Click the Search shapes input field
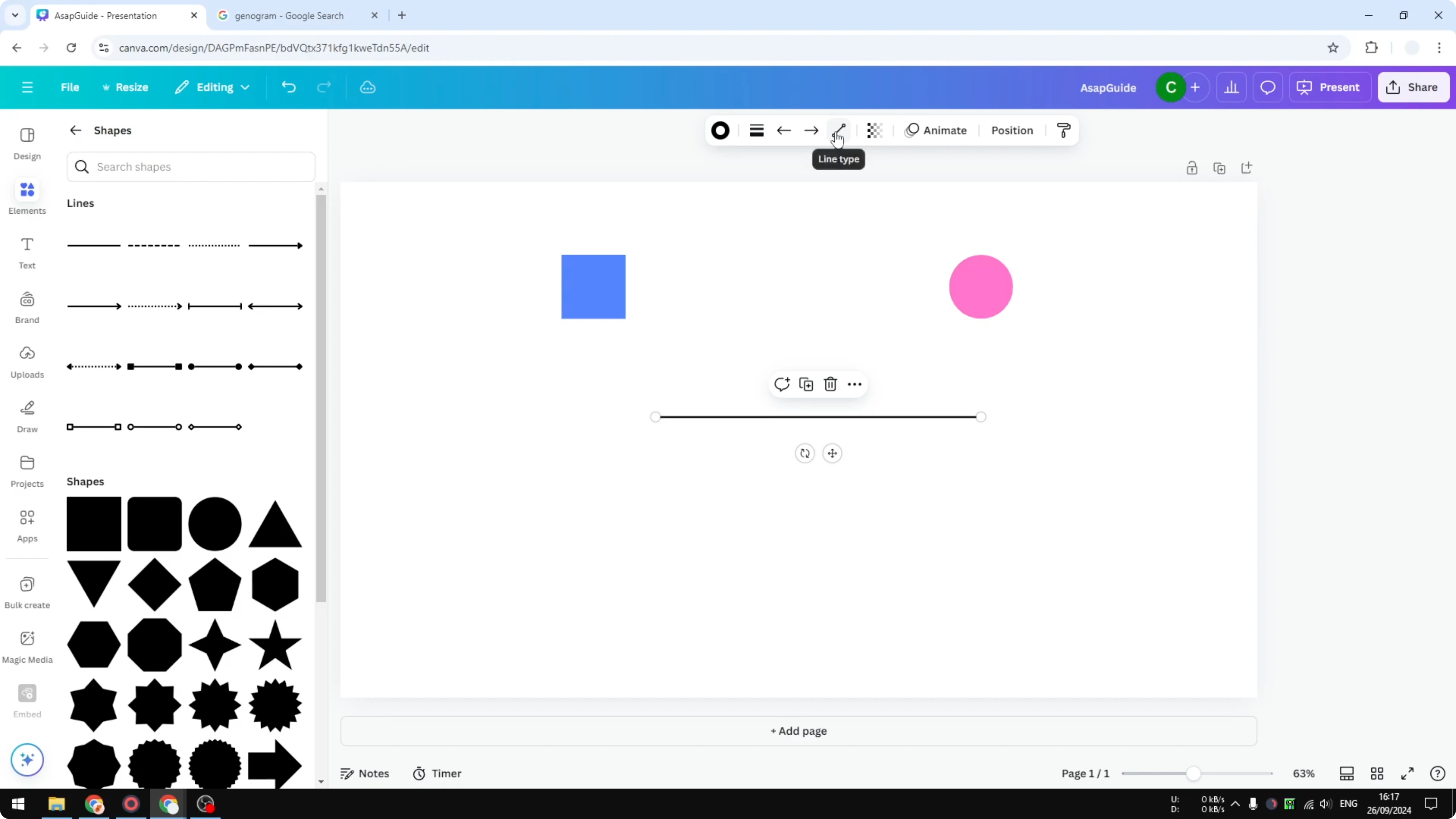The height and width of the screenshot is (819, 1456). click(x=191, y=167)
